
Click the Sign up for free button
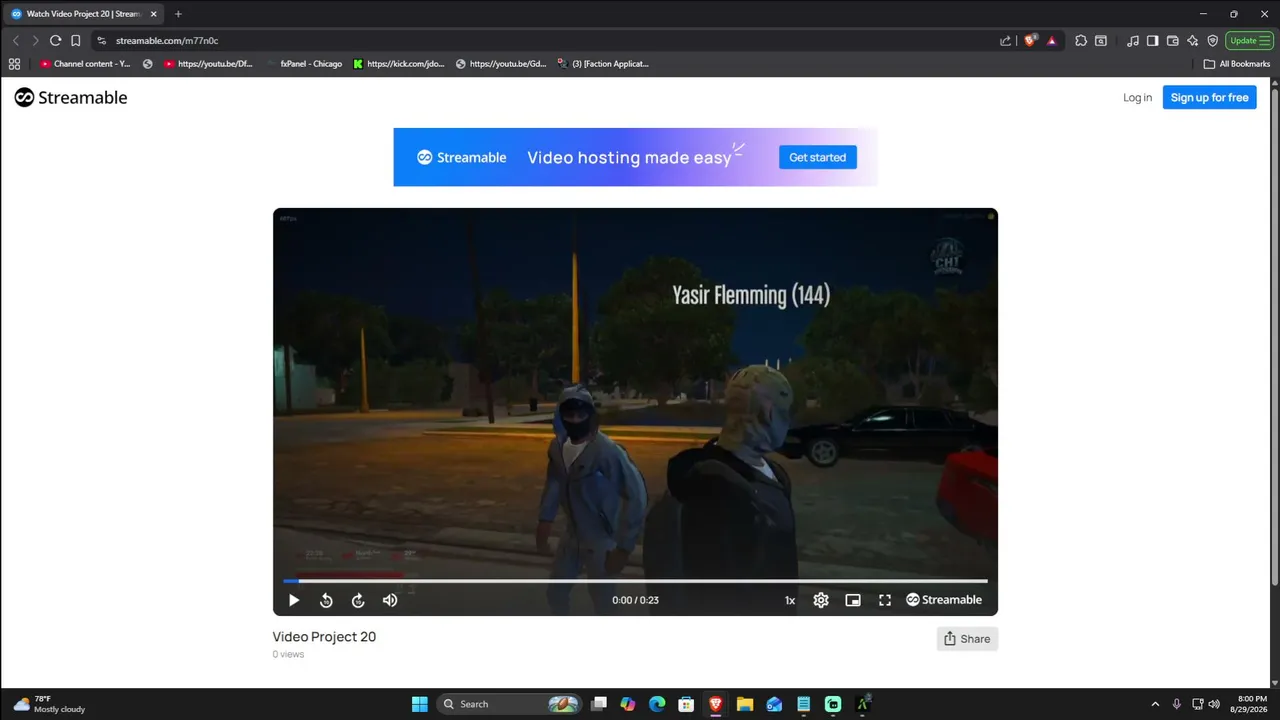tap(1209, 97)
